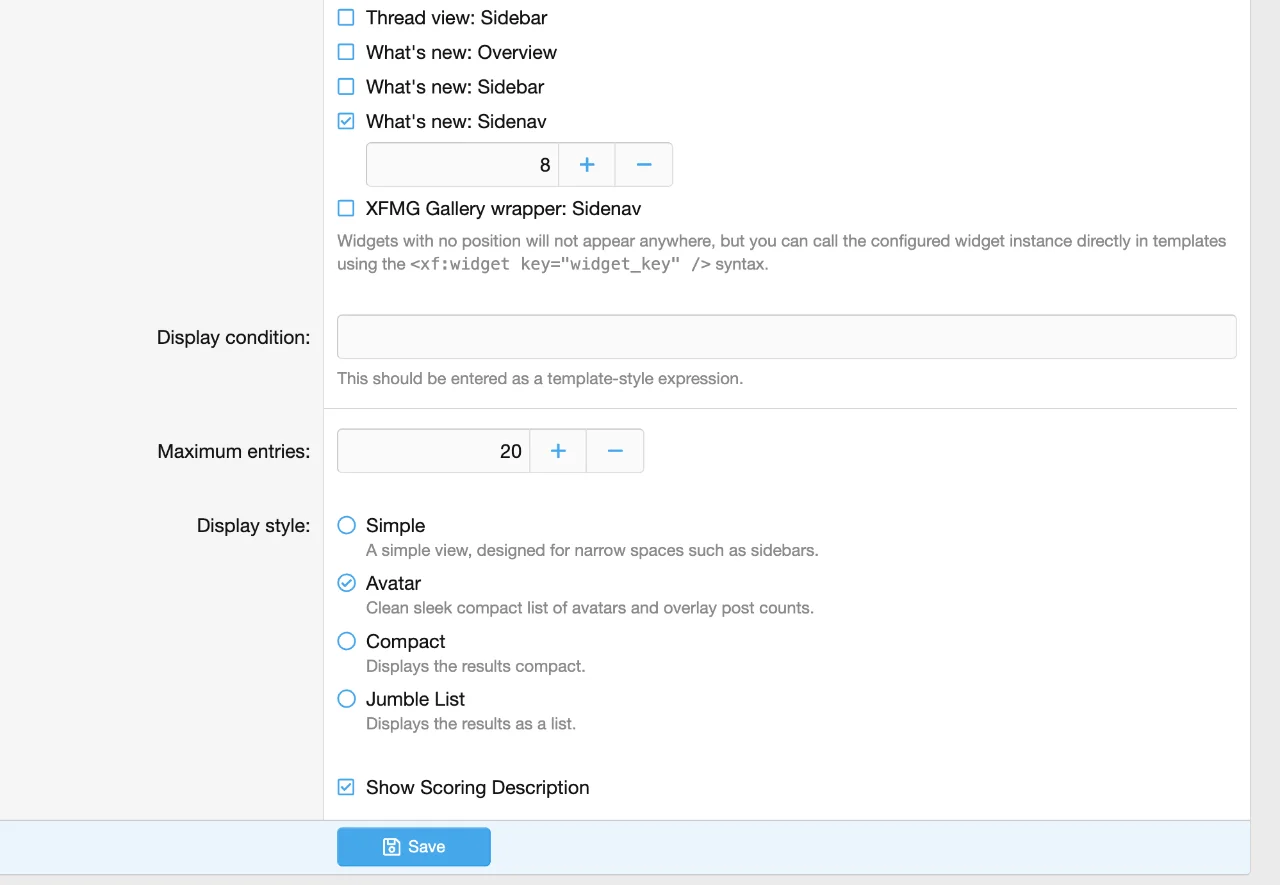This screenshot has width=1280, height=885.
Task: Select the Simple display style
Action: (x=346, y=525)
